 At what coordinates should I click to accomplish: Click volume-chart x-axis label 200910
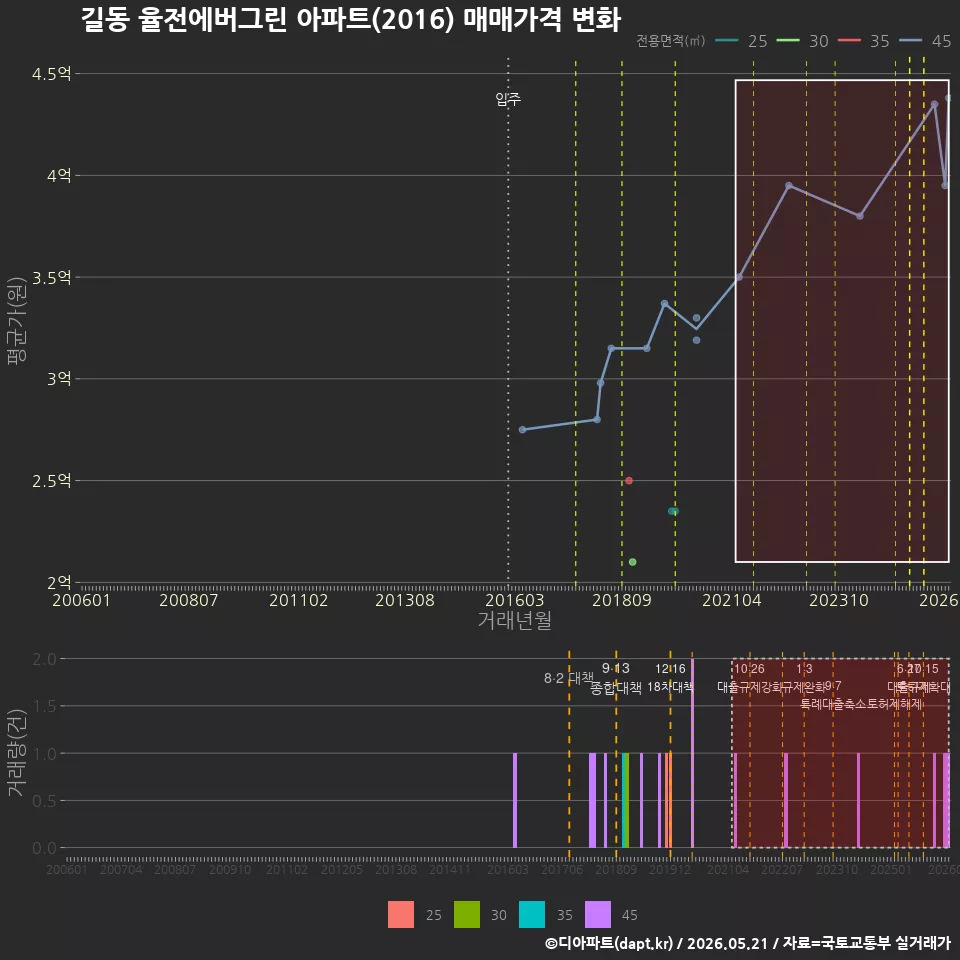click(230, 869)
